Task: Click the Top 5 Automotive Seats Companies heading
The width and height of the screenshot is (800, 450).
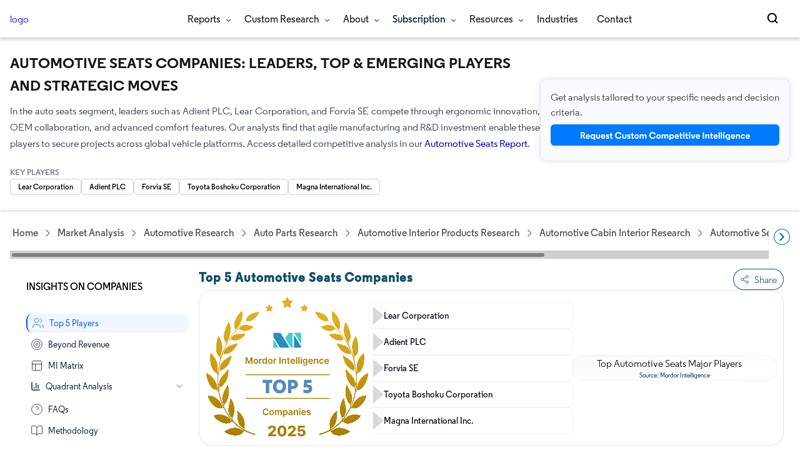Action: point(306,278)
